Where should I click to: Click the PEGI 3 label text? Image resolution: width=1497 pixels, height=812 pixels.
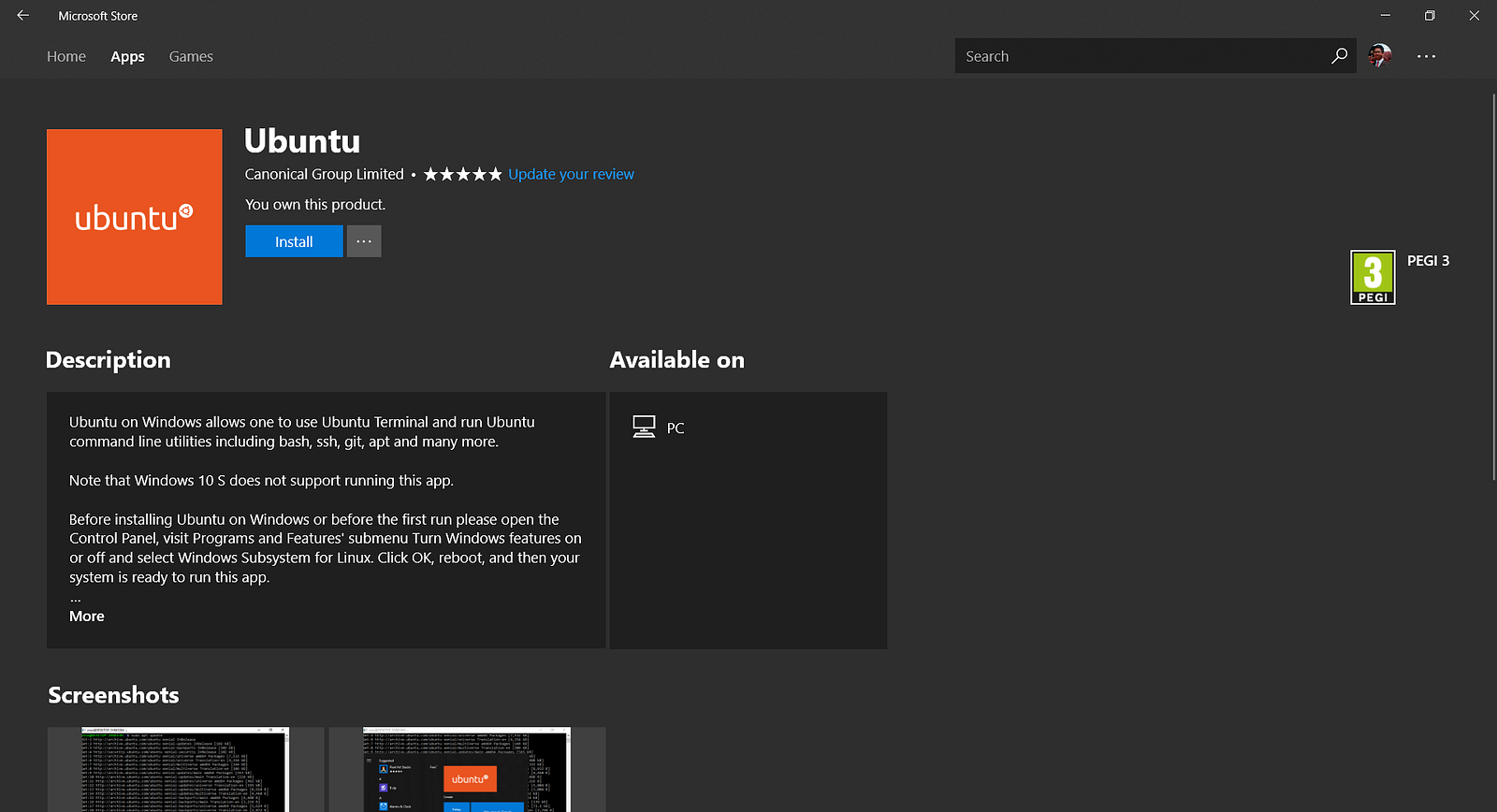[x=1428, y=261]
